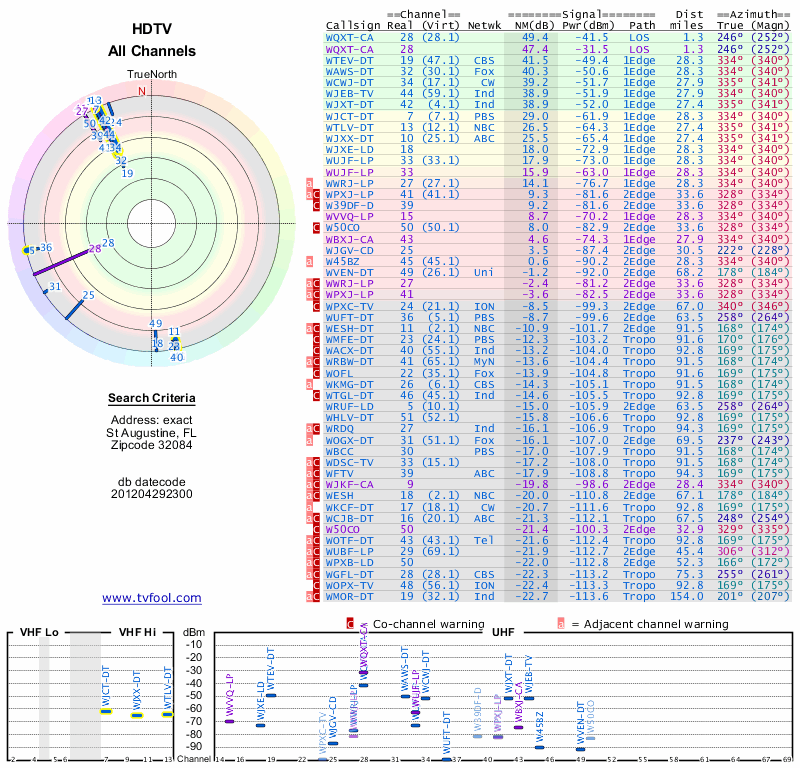
Task: Click the purple channel 28 bar on radar
Action: pyautogui.click(x=61, y=262)
